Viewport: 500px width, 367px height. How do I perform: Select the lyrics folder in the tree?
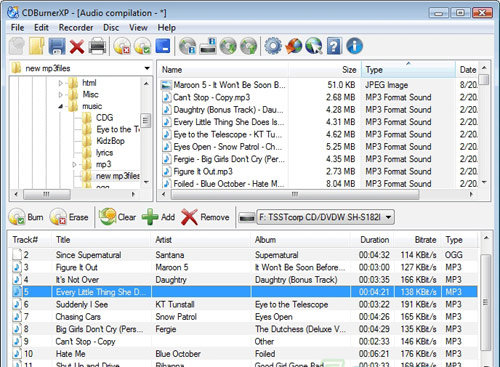pyautogui.click(x=104, y=153)
